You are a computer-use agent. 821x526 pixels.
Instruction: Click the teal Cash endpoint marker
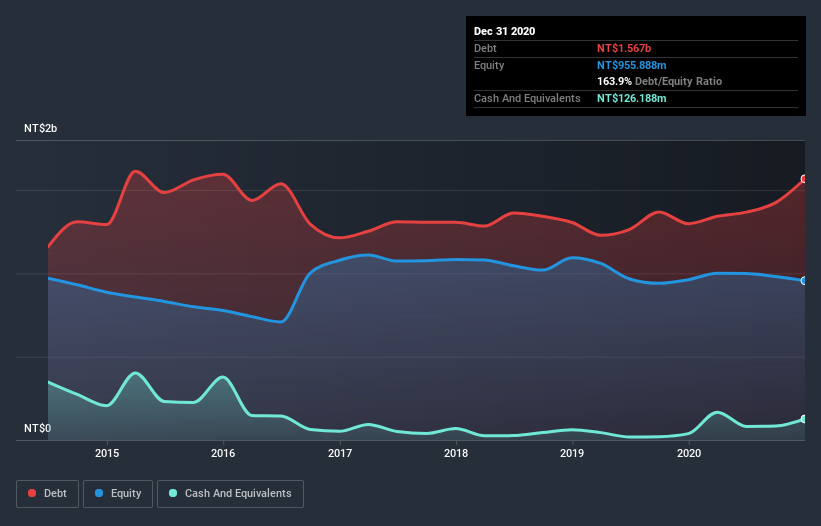tap(804, 419)
